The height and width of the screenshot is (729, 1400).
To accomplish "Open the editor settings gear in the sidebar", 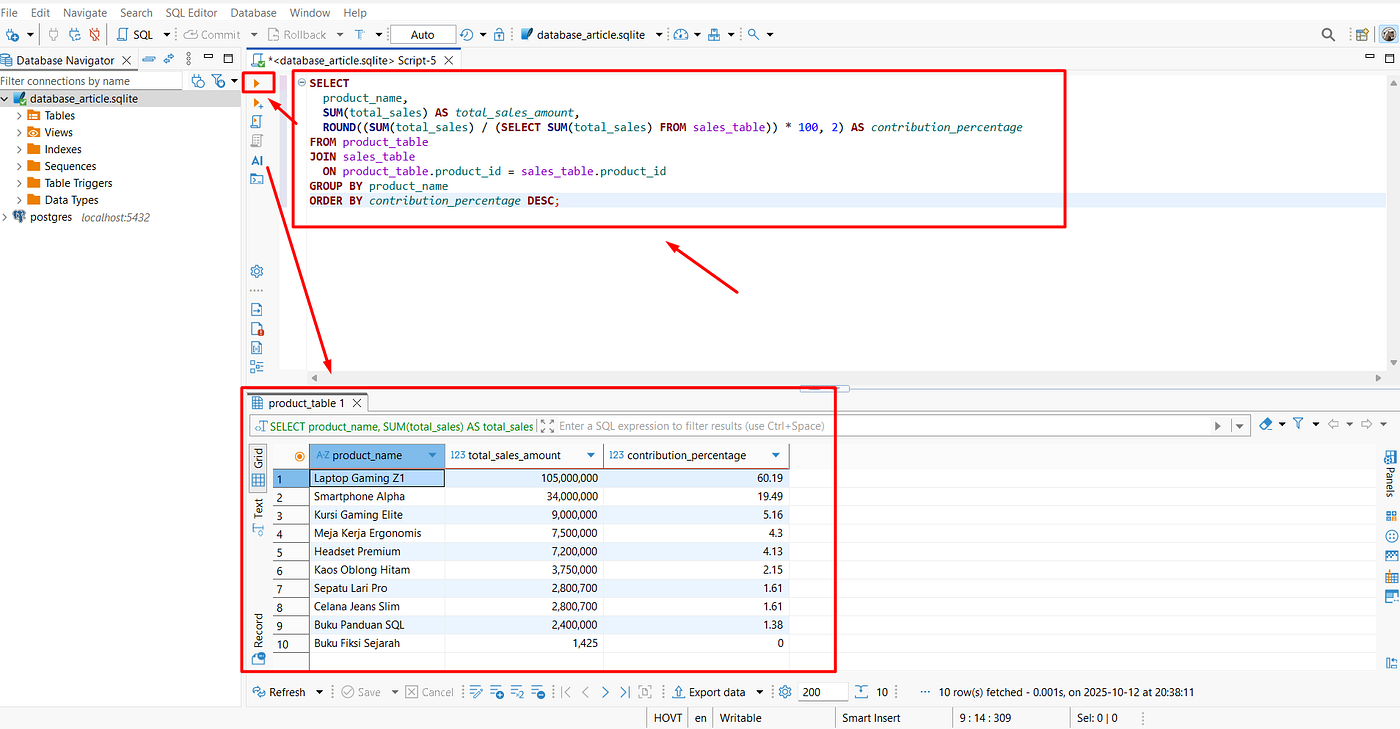I will [257, 271].
